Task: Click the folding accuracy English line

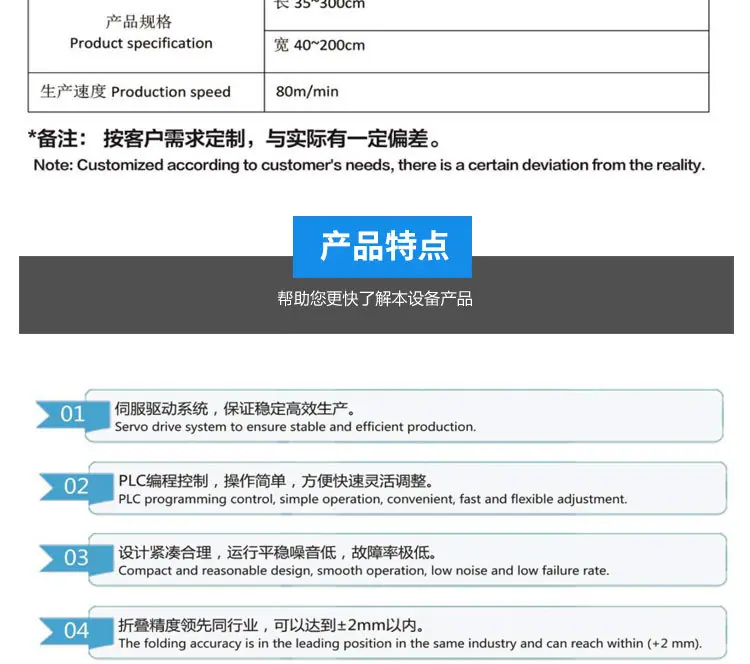Action: tap(410, 643)
